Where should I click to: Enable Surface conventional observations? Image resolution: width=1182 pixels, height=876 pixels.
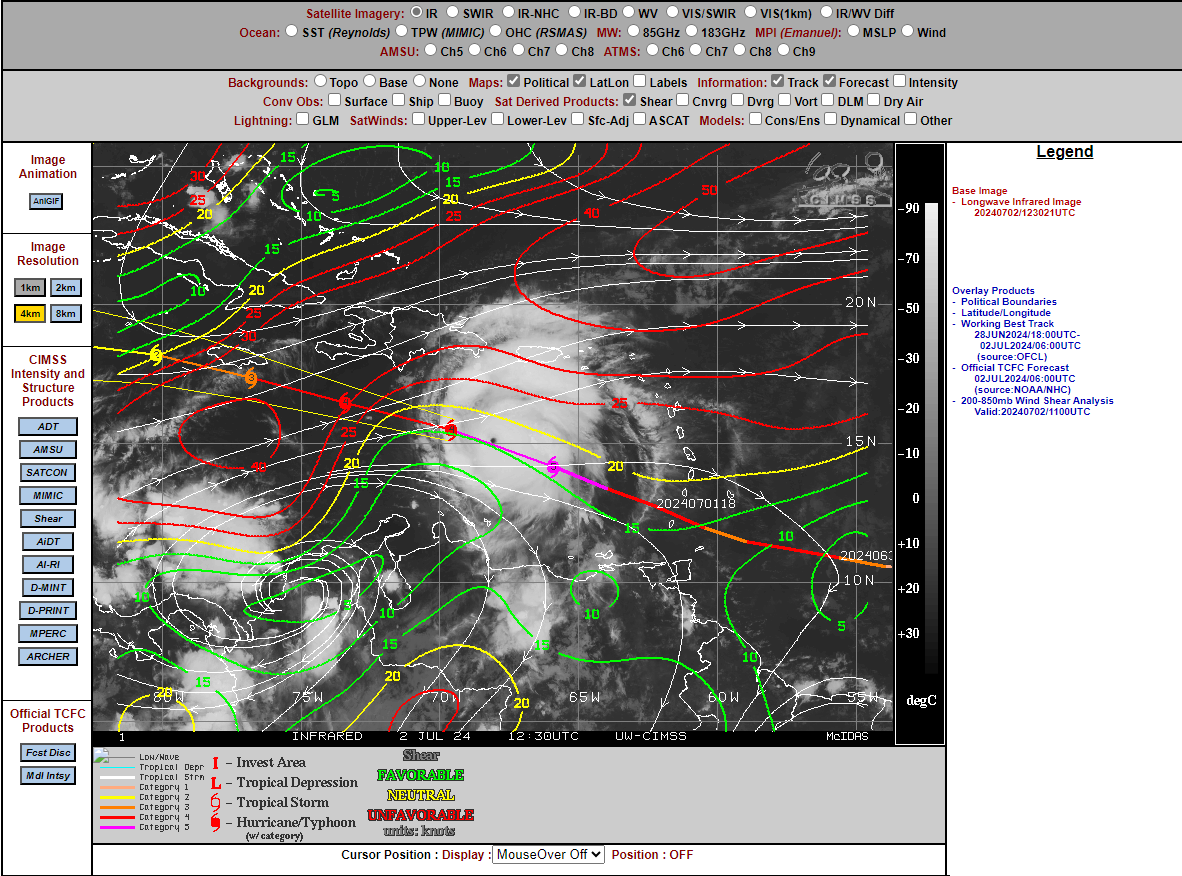coord(335,100)
